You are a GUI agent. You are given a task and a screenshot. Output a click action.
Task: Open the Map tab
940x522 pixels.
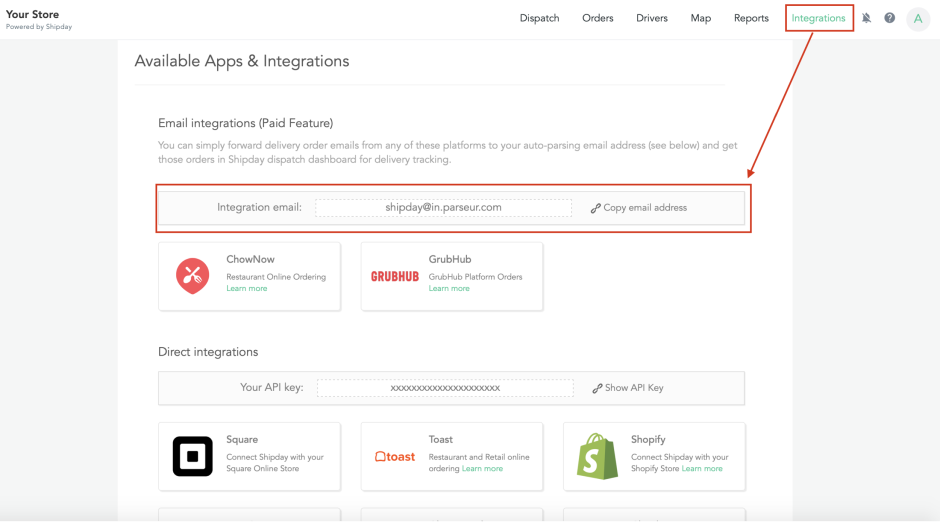tap(701, 18)
